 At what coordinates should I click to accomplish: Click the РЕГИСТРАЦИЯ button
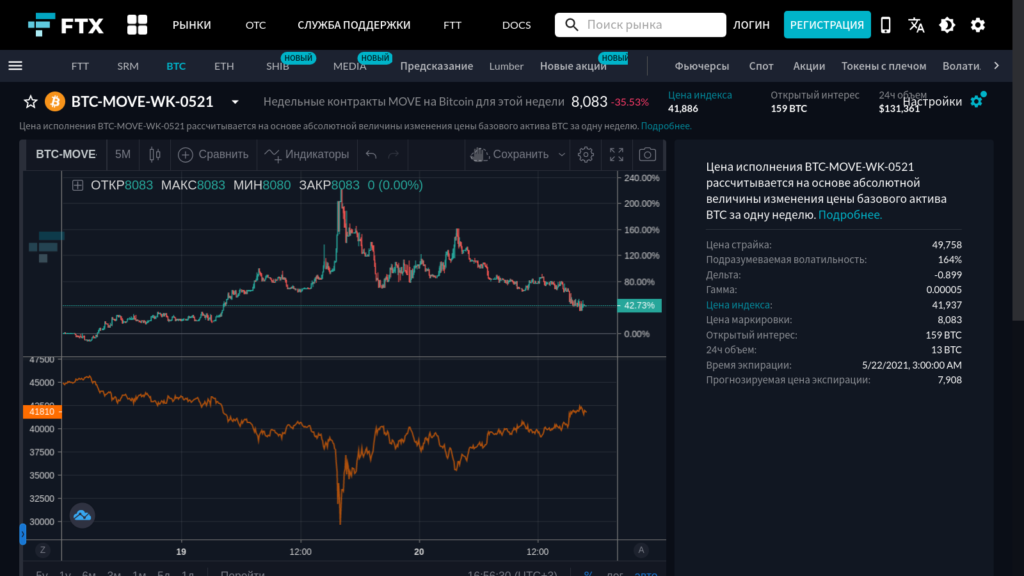pos(827,24)
